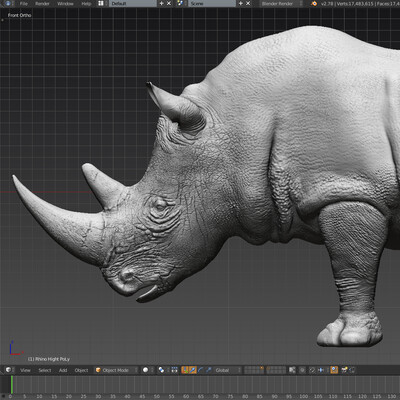Select the translate manipulator arrow
The width and height of the screenshot is (400, 400).
193,370
